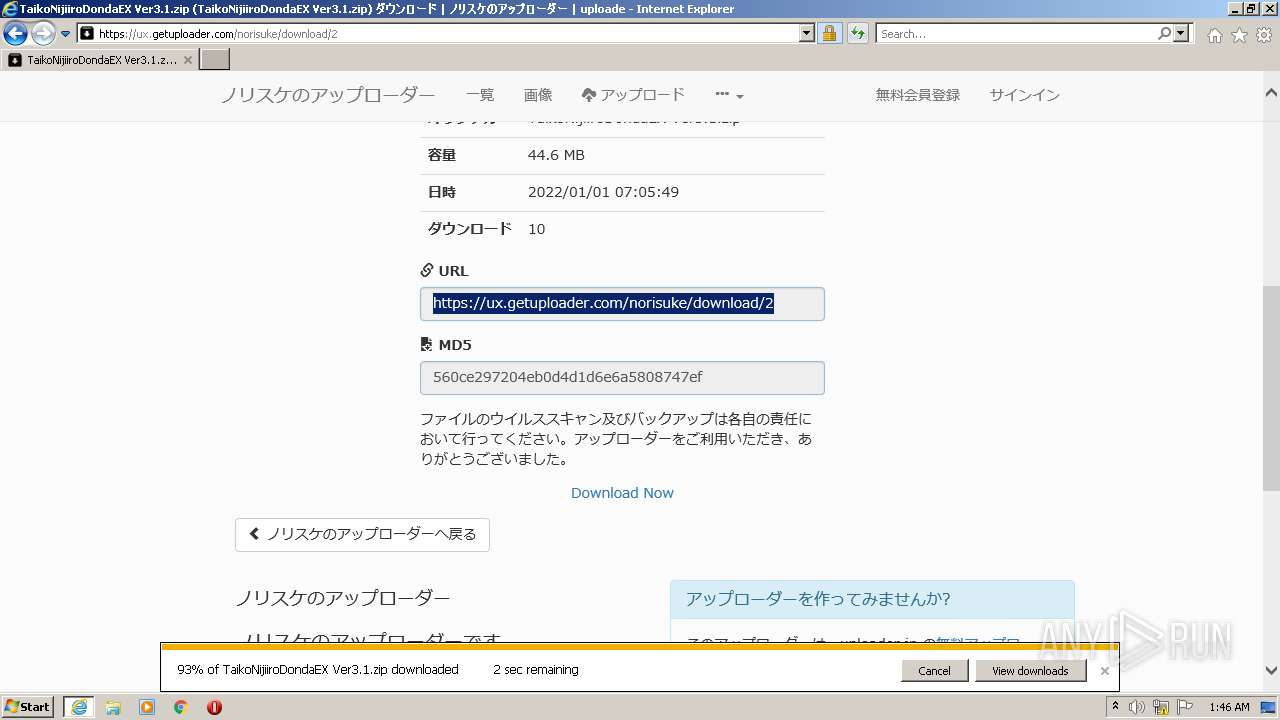The image size is (1280, 720).
Task: Open the Windows Start button
Action: (28, 707)
